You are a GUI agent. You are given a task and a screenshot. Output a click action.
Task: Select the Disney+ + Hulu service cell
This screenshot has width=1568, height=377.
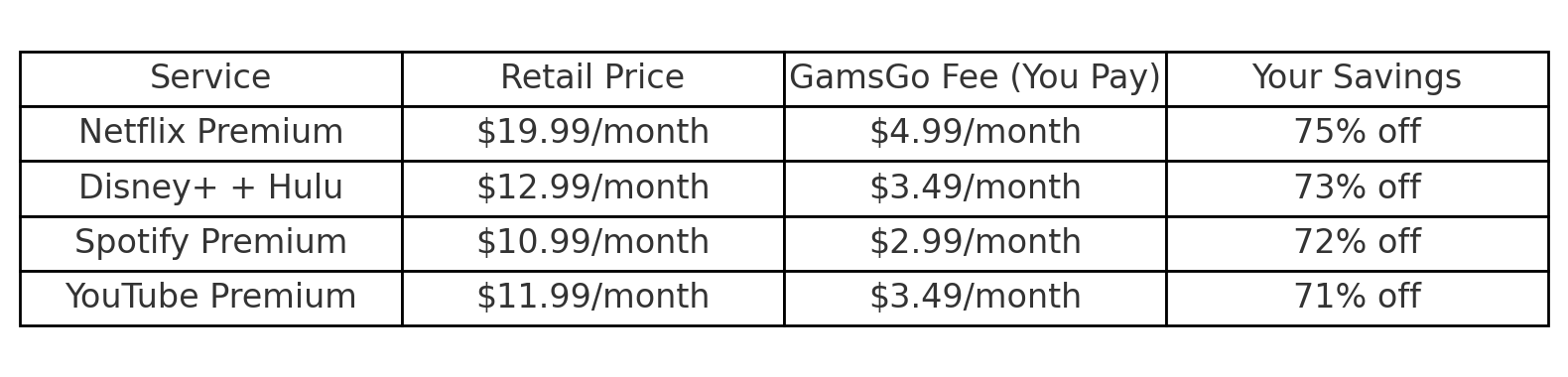pos(210,188)
